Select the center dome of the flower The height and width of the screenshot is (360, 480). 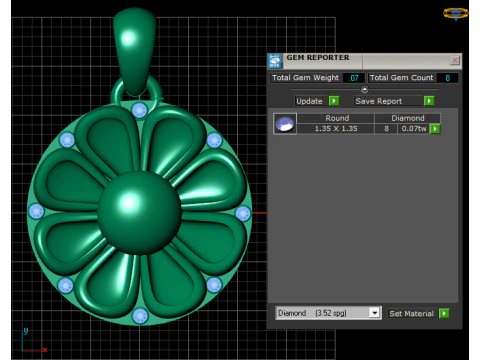point(140,213)
